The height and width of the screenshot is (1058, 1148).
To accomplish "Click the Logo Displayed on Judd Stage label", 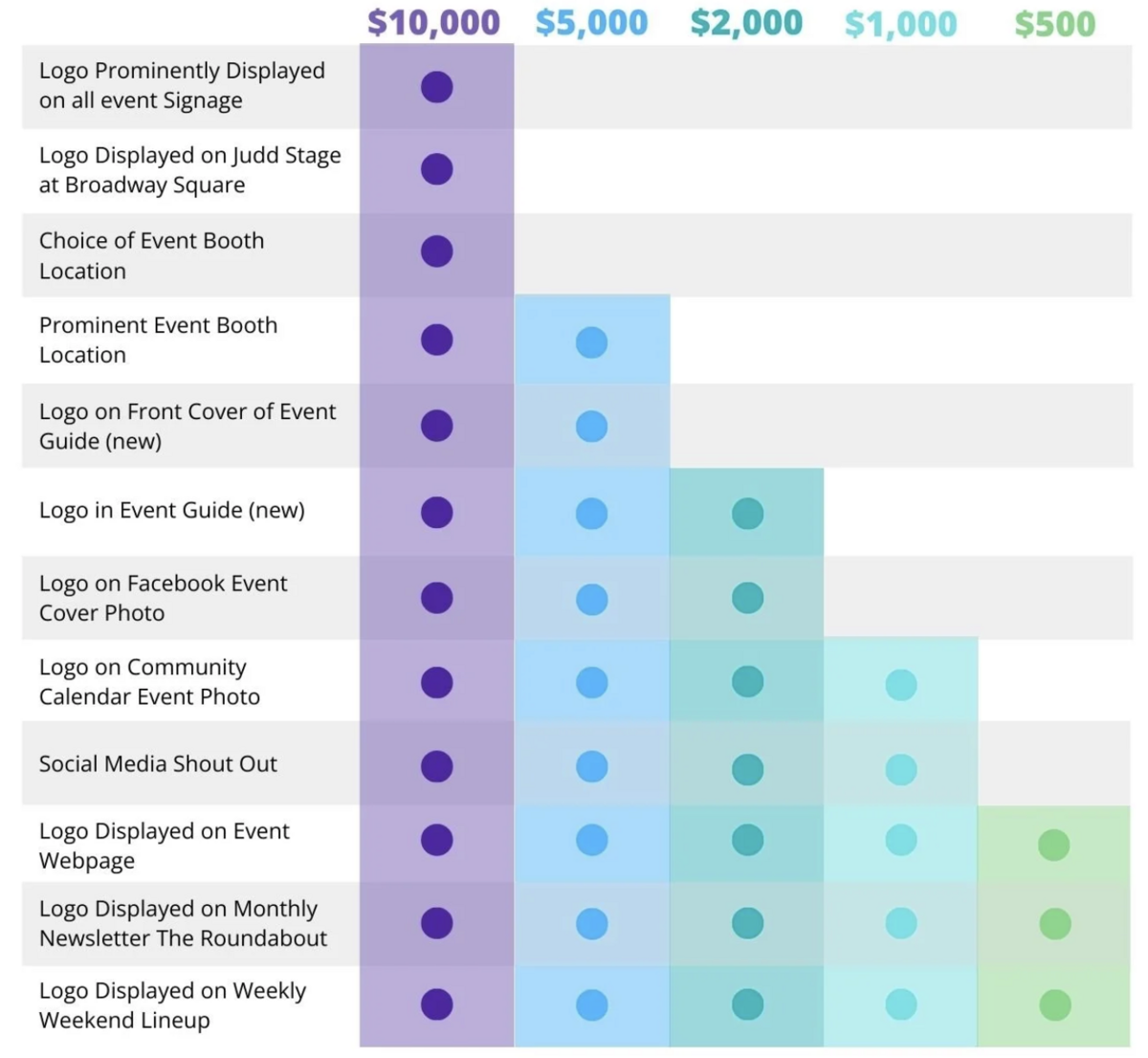I will click(189, 170).
